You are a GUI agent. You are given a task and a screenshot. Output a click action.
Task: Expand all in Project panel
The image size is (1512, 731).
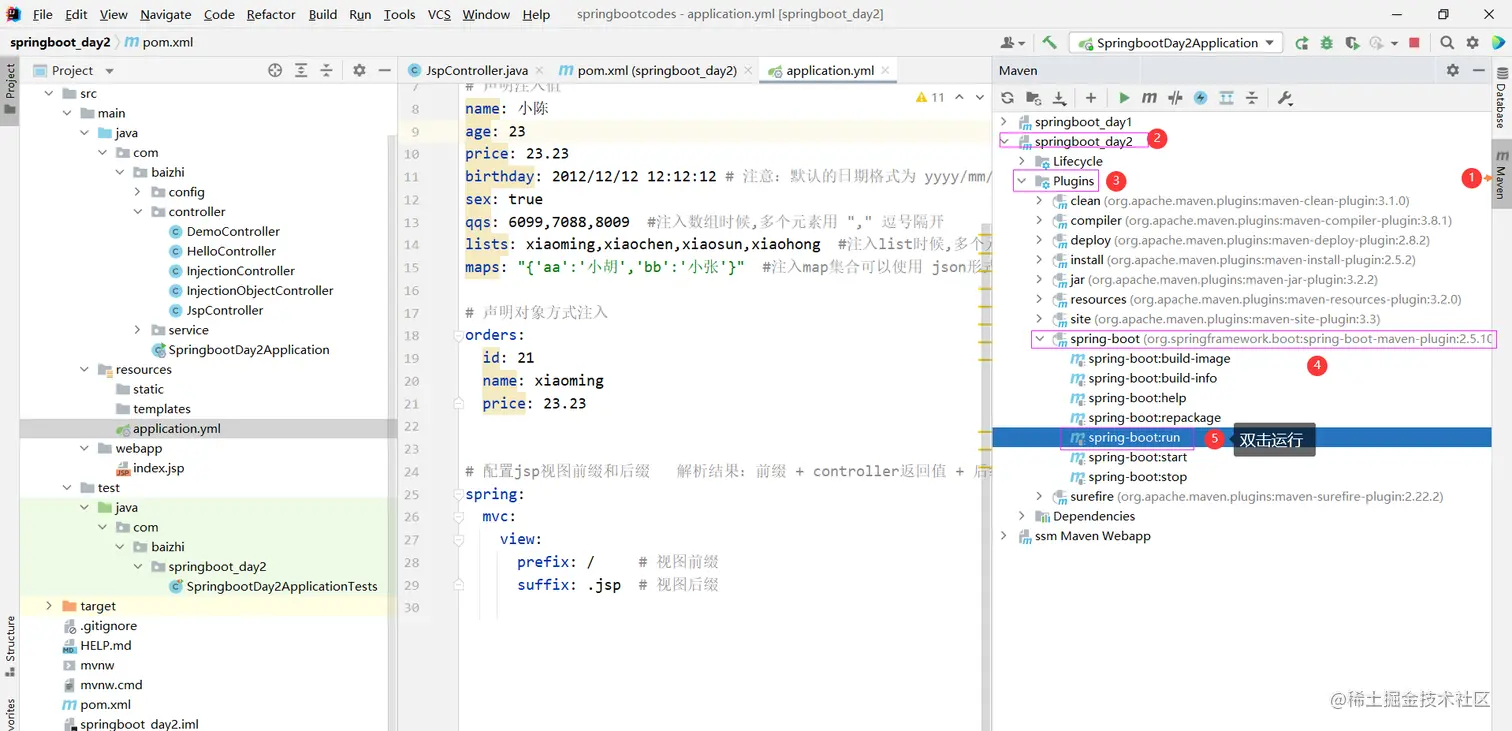pyautogui.click(x=301, y=70)
